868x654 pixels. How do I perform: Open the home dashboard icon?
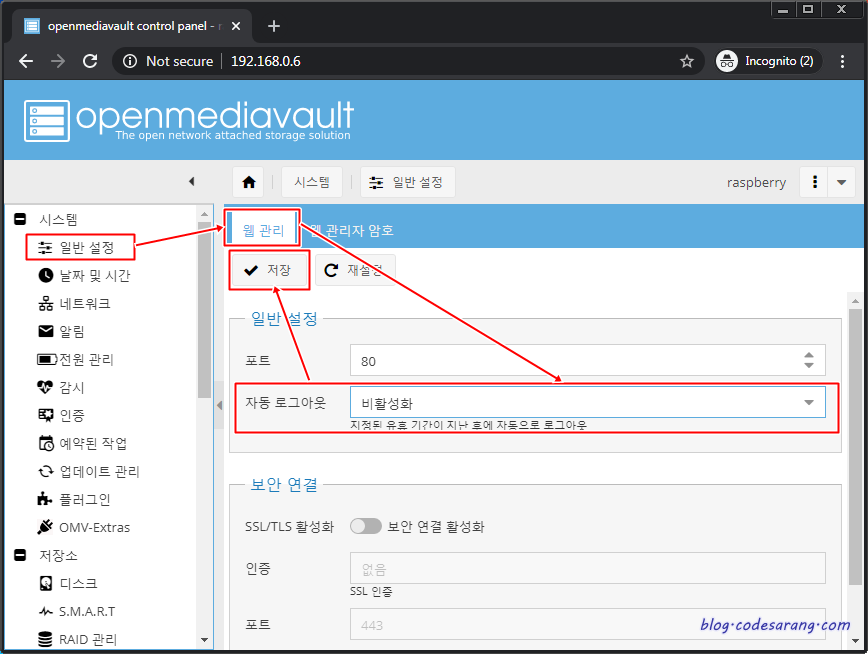pos(249,182)
